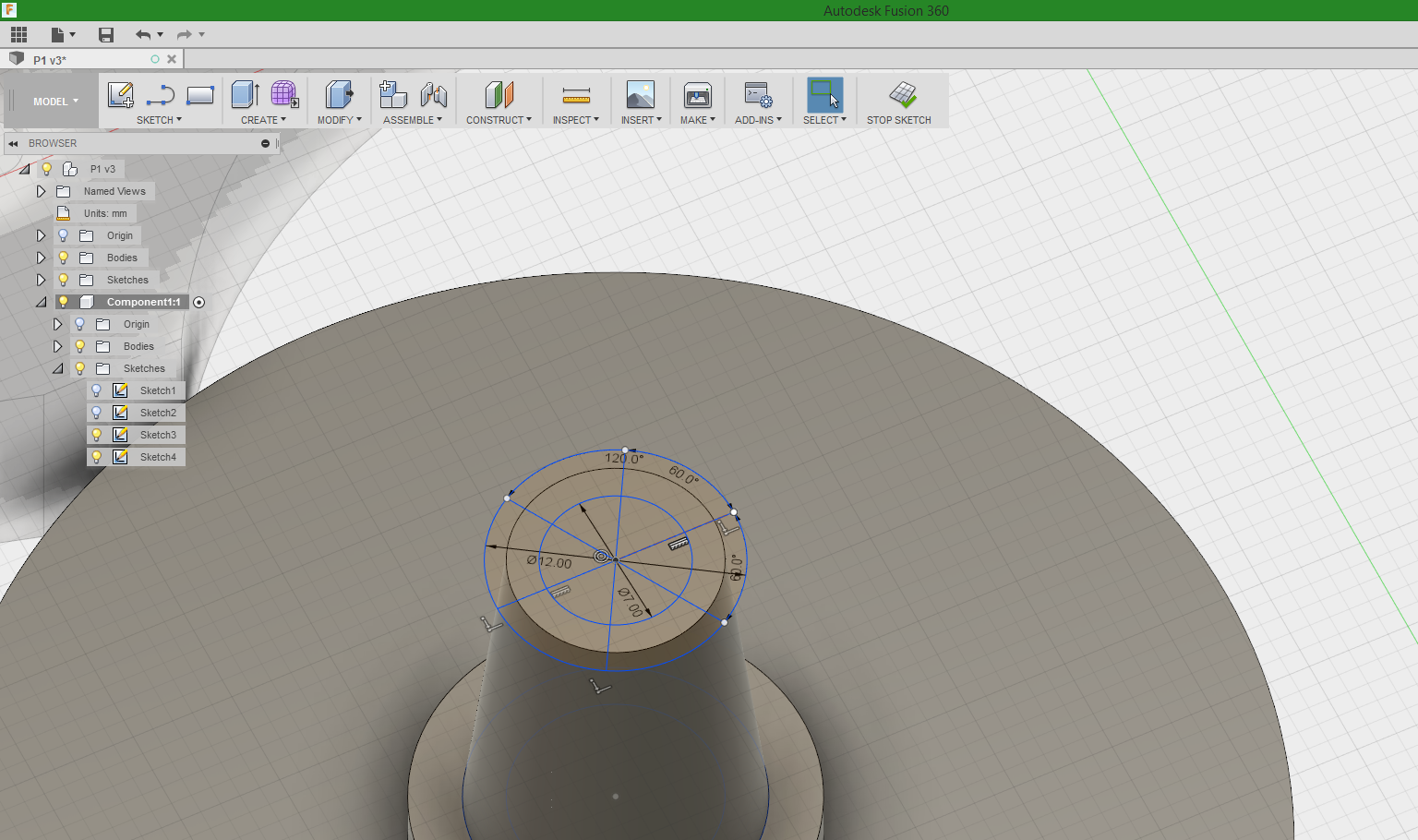The image size is (1418, 840).
Task: Click the STOP SKETCH button
Action: click(898, 102)
